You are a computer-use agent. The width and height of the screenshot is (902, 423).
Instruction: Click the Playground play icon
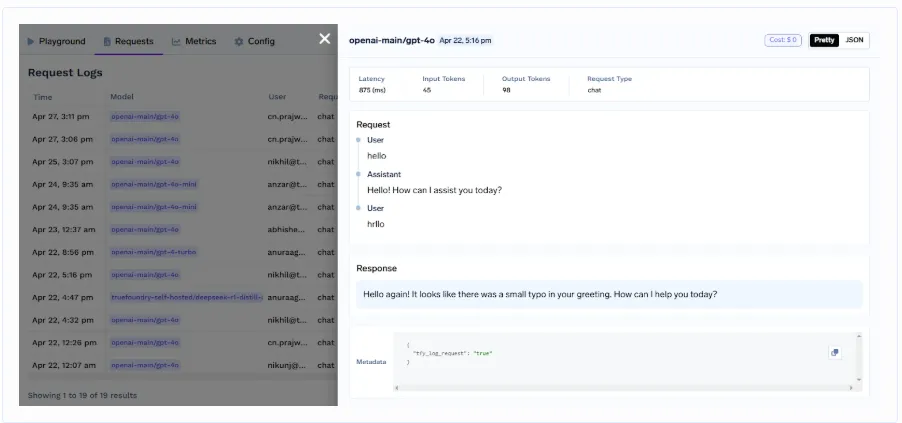pyautogui.click(x=31, y=41)
